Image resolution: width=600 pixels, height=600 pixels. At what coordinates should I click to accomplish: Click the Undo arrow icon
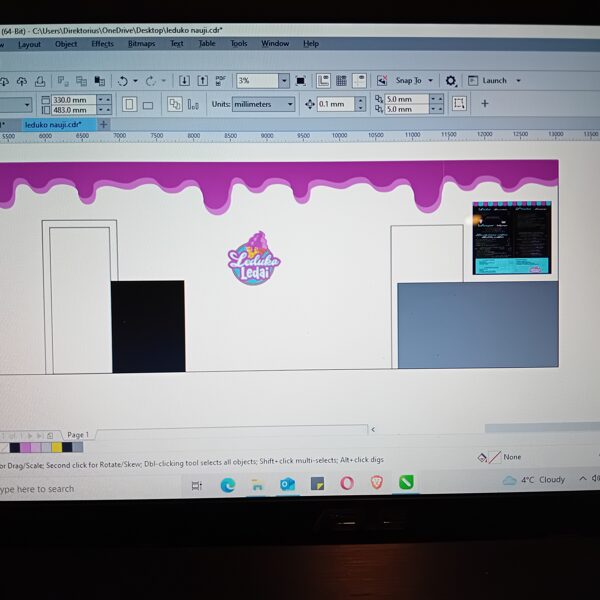tap(123, 80)
